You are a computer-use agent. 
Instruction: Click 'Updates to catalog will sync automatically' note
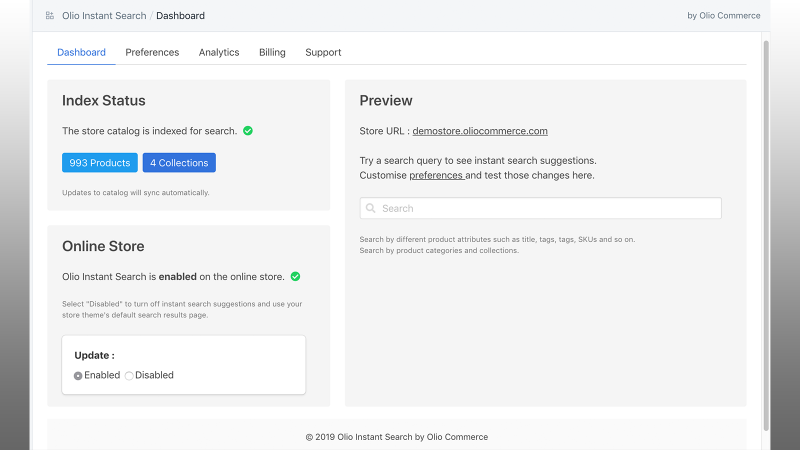(x=136, y=193)
